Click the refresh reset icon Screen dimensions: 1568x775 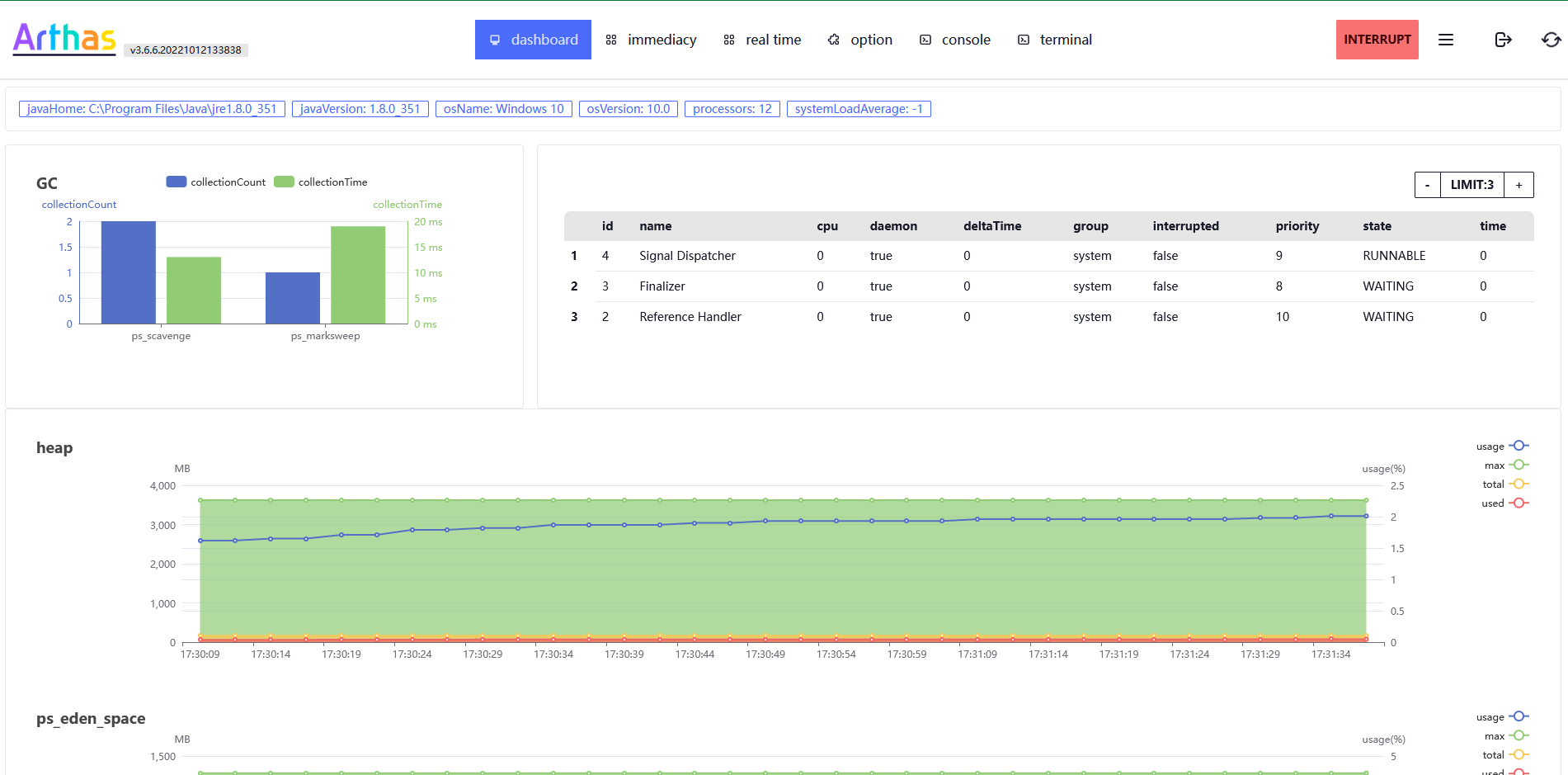(x=1551, y=40)
